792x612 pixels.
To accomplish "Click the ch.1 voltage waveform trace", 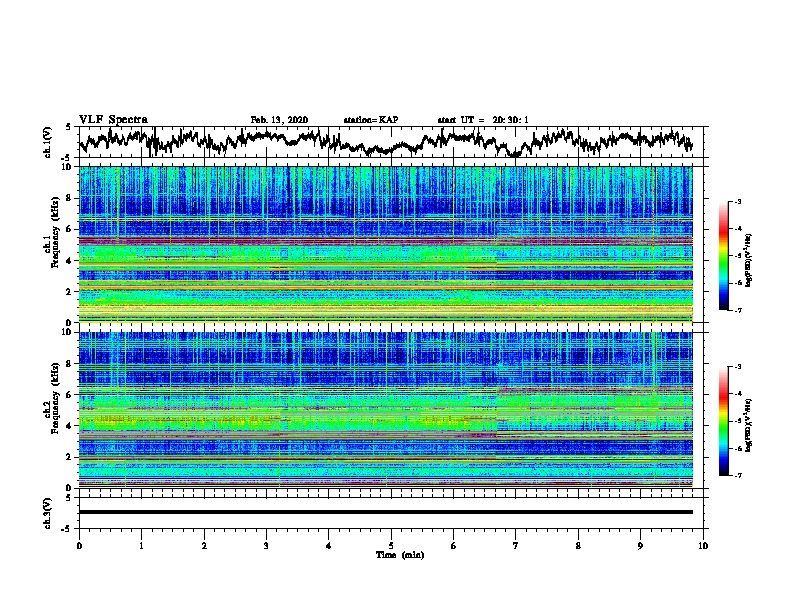I will click(386, 141).
